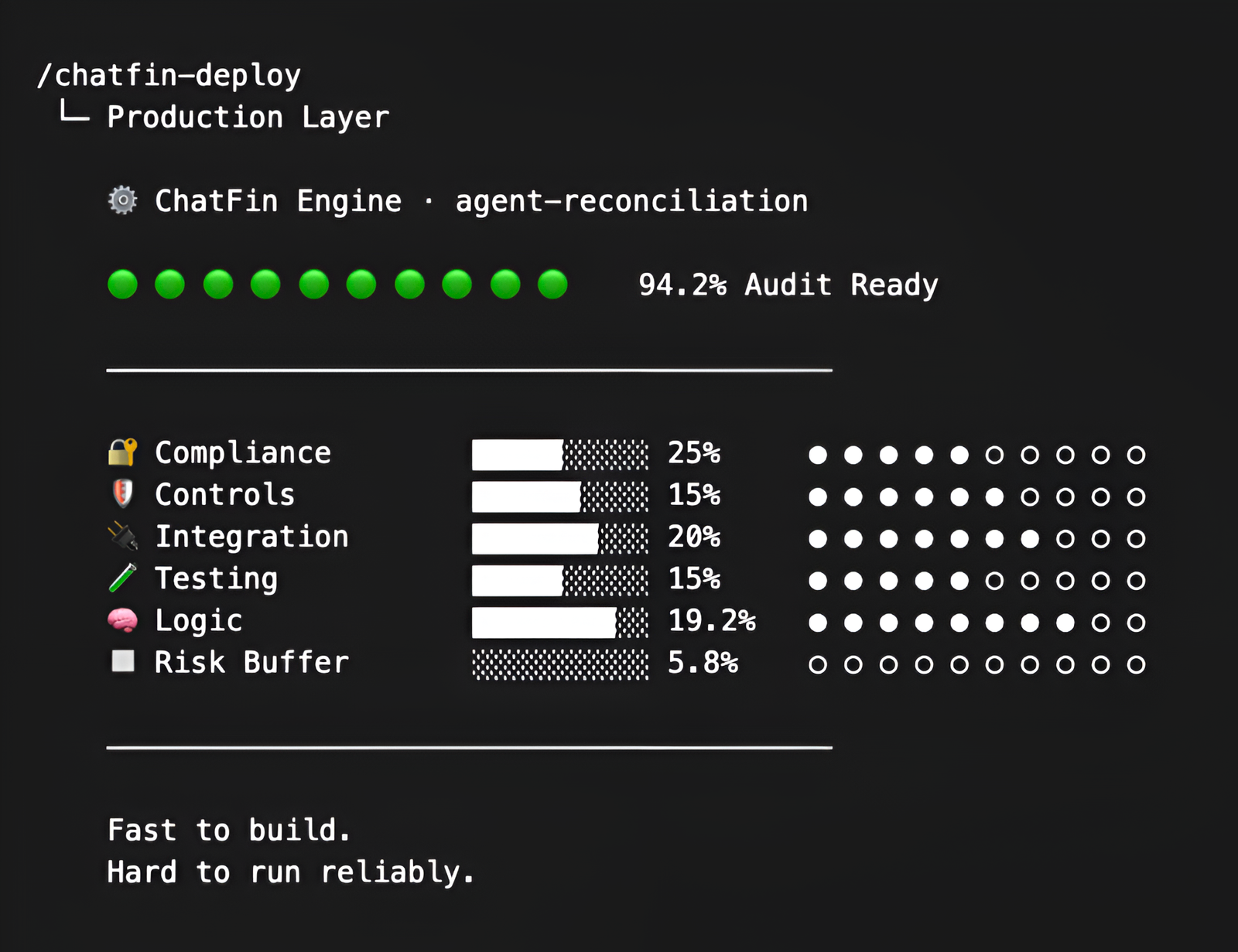The width and height of the screenshot is (1238, 952).
Task: Click the first green status dot
Action: tap(122, 285)
